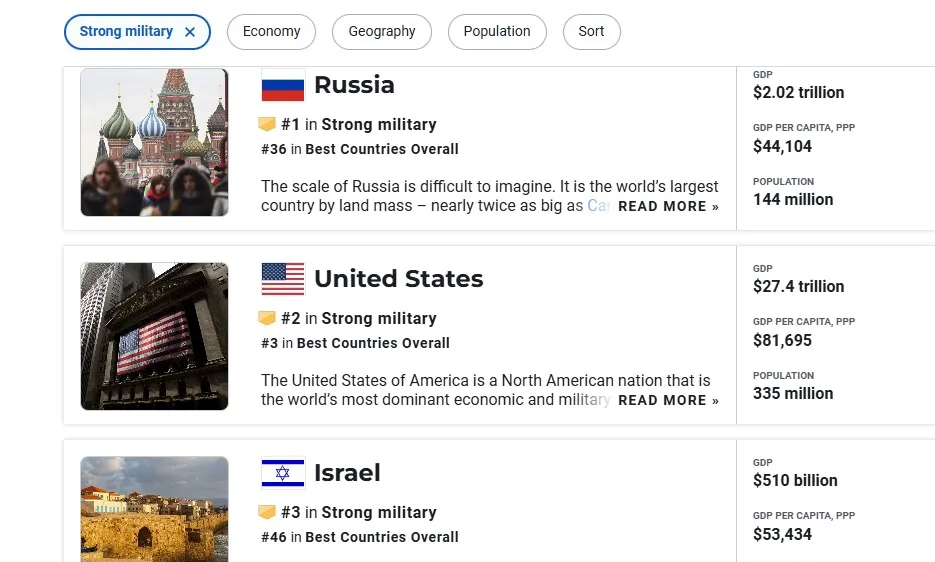Open the Russia country heading
935x562 pixels.
354,85
